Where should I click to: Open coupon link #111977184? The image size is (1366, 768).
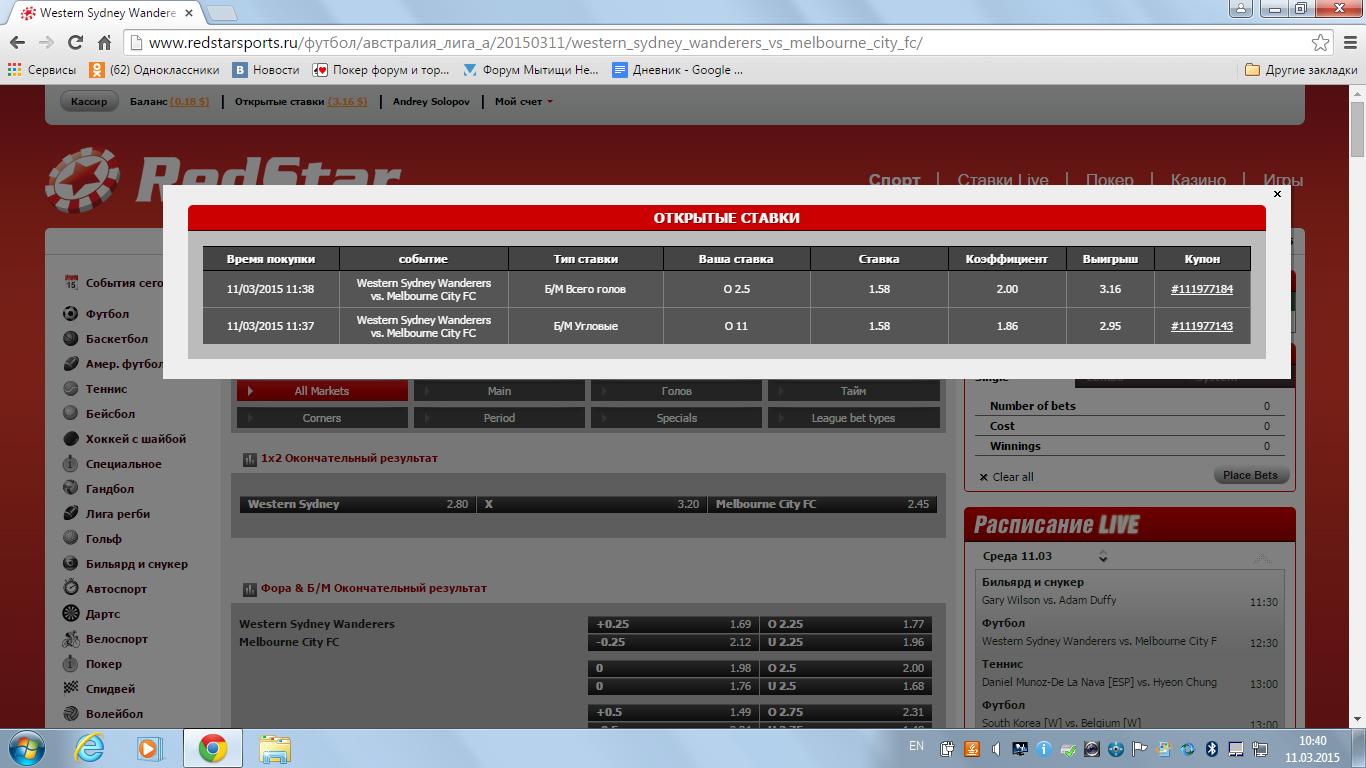[x=1201, y=289]
